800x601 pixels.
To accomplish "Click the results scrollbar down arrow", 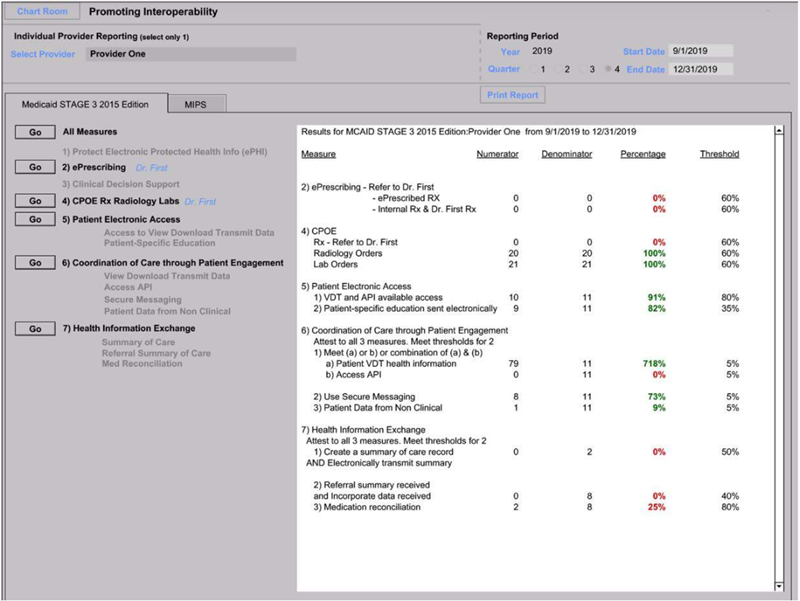I will (x=779, y=586).
